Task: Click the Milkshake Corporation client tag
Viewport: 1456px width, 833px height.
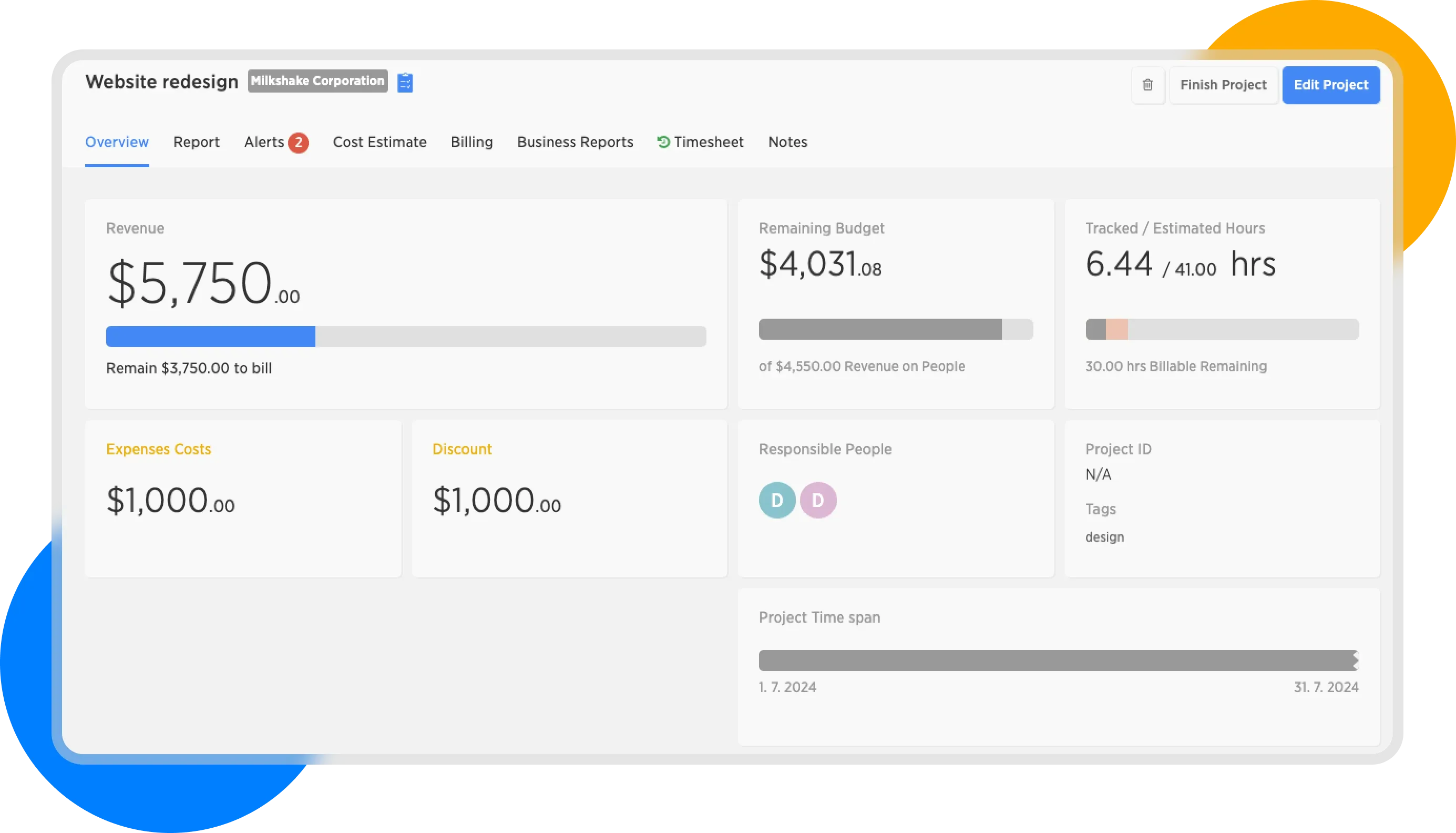Action: 317,81
